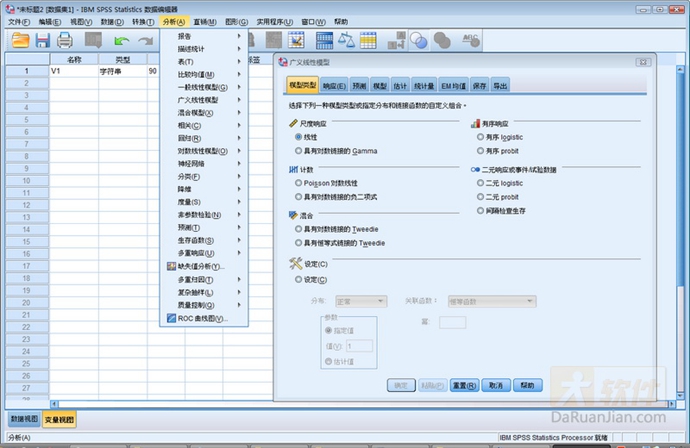Select the 设定(C) custom radio button
690x448 pixels.
(x=298, y=279)
